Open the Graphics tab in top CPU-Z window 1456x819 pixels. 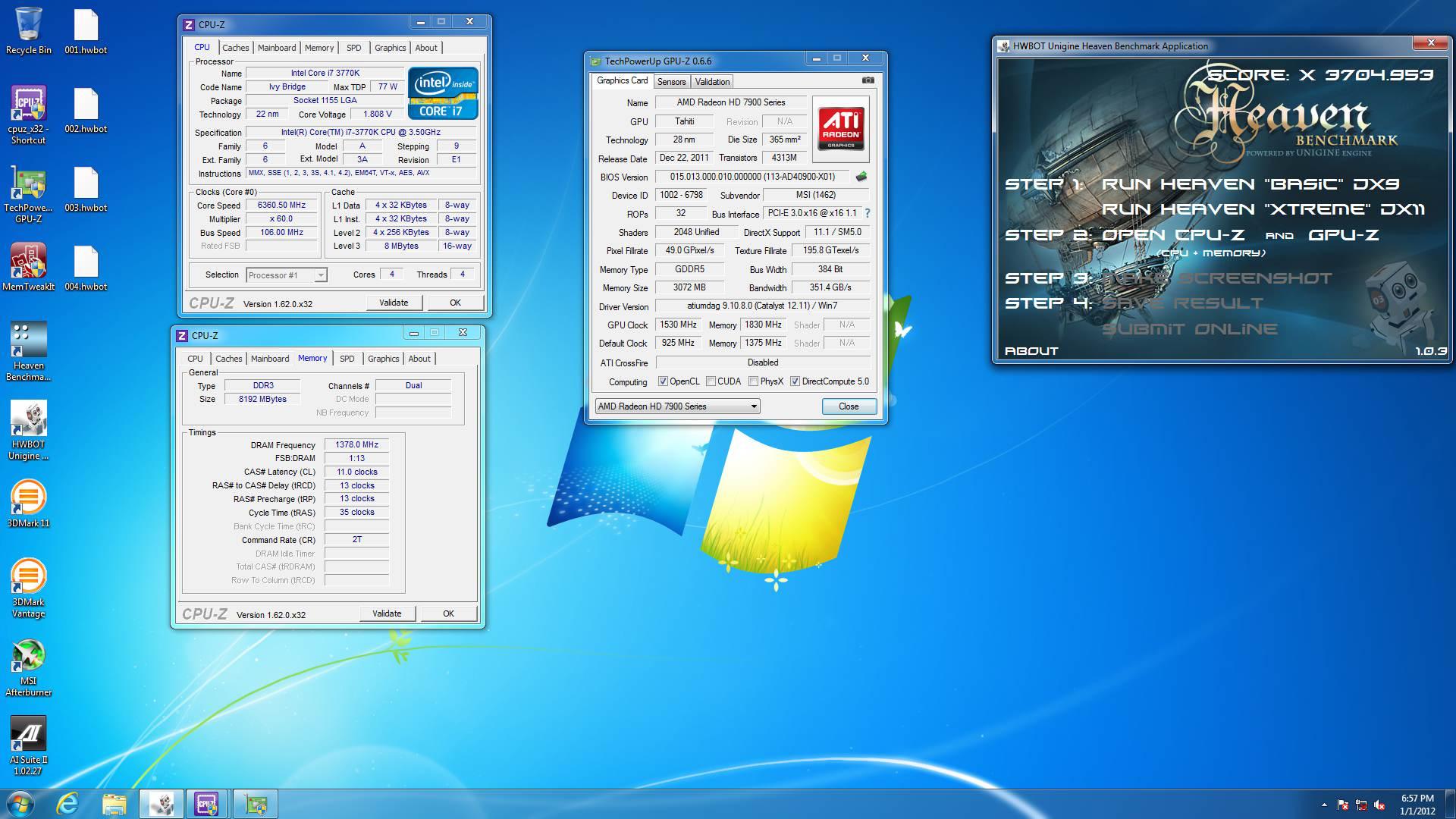click(390, 48)
